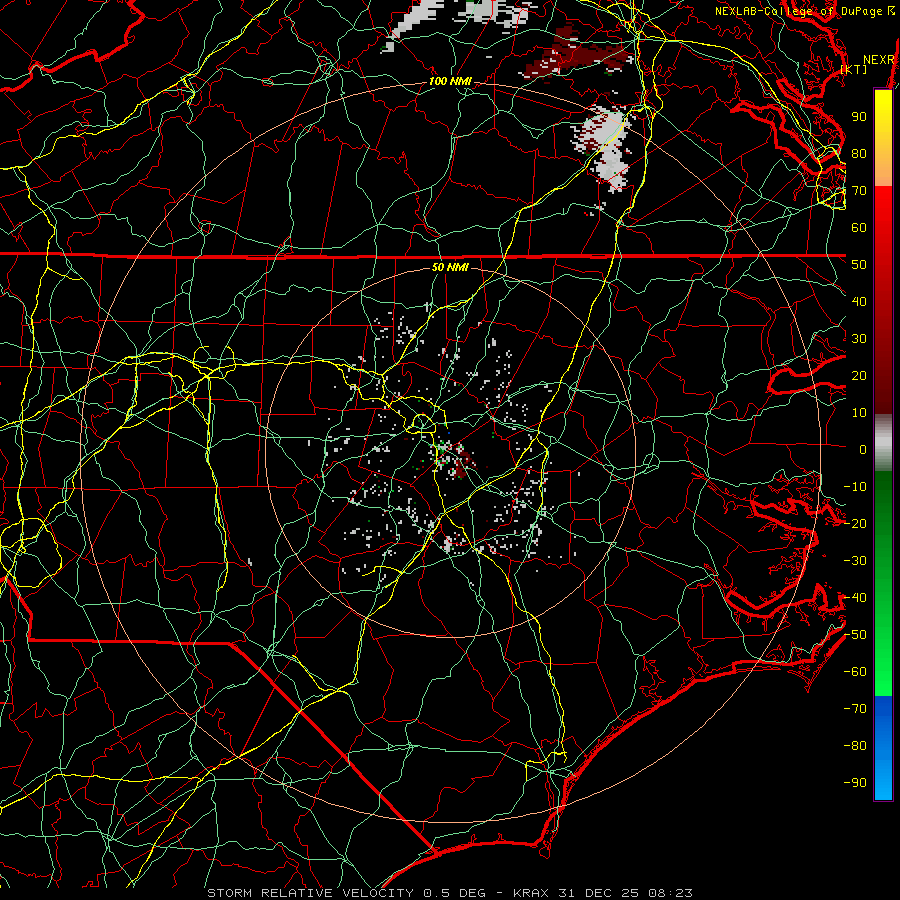Click the positive 50 scale value
The height and width of the screenshot is (900, 900).
click(x=859, y=265)
